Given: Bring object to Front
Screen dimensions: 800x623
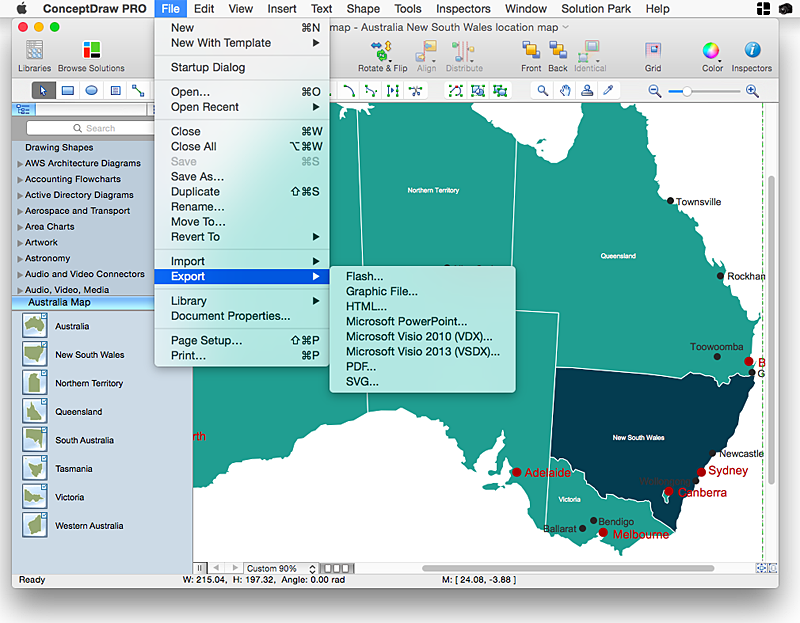Looking at the screenshot, I should click(531, 52).
